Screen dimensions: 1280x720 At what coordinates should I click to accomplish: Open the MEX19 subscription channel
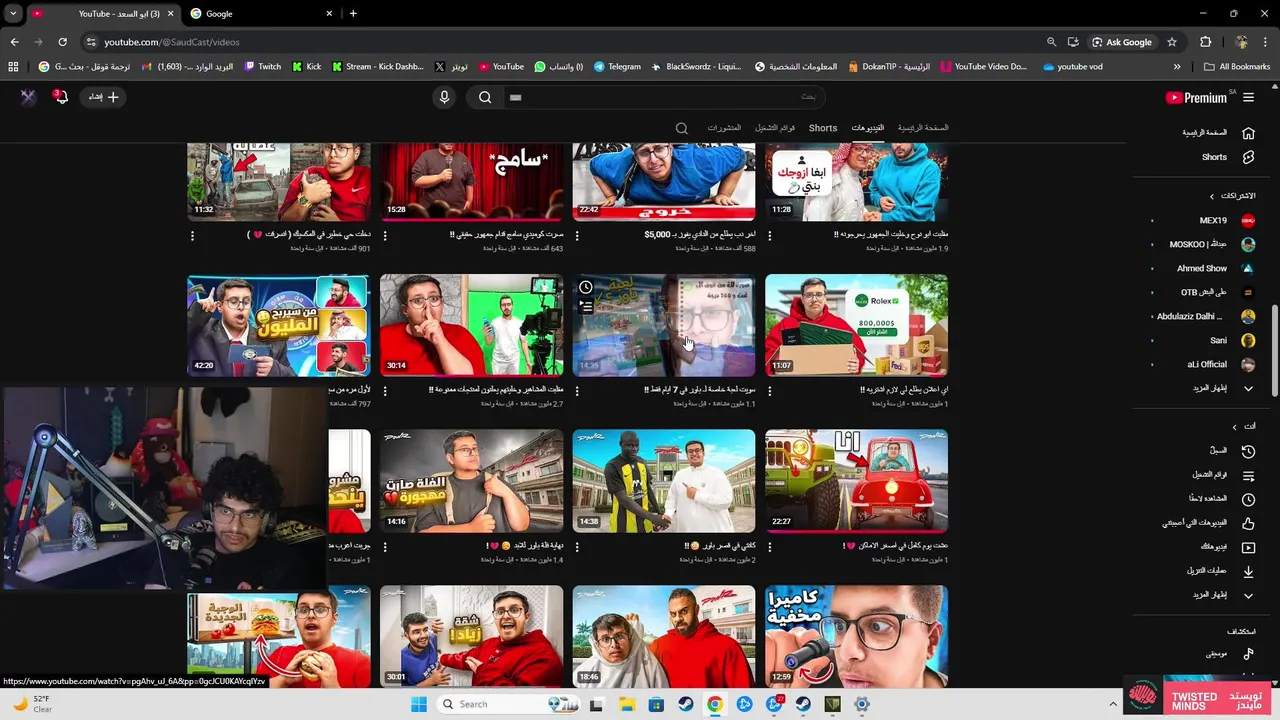pyautogui.click(x=1200, y=220)
